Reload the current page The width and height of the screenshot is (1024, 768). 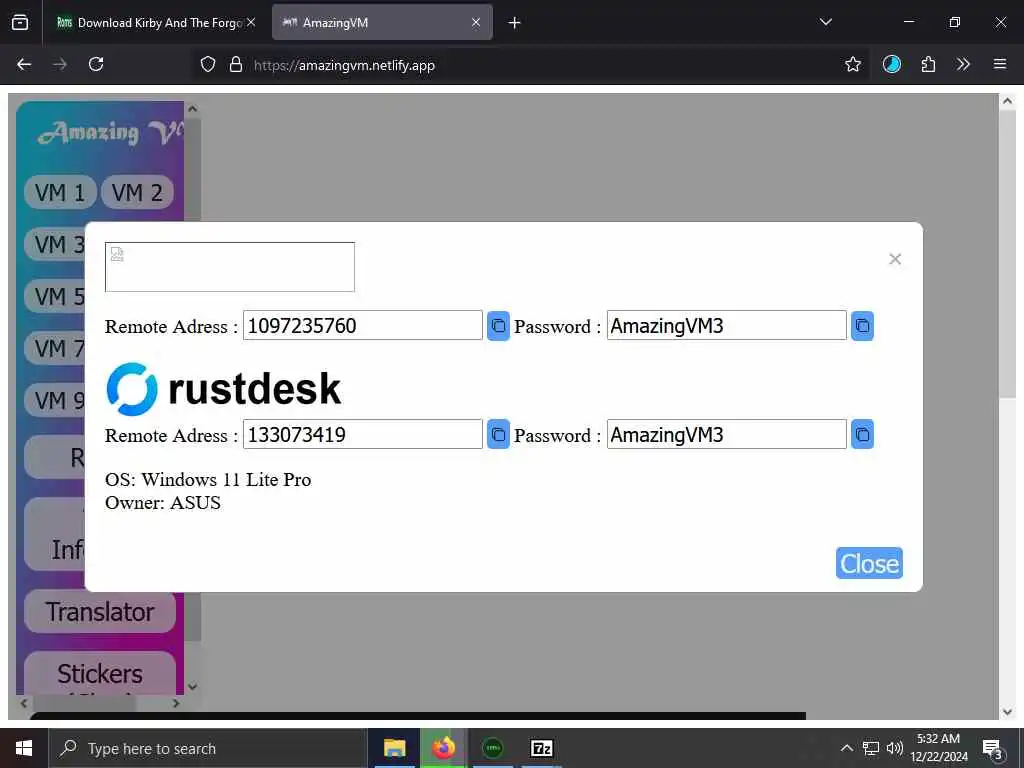(96, 64)
